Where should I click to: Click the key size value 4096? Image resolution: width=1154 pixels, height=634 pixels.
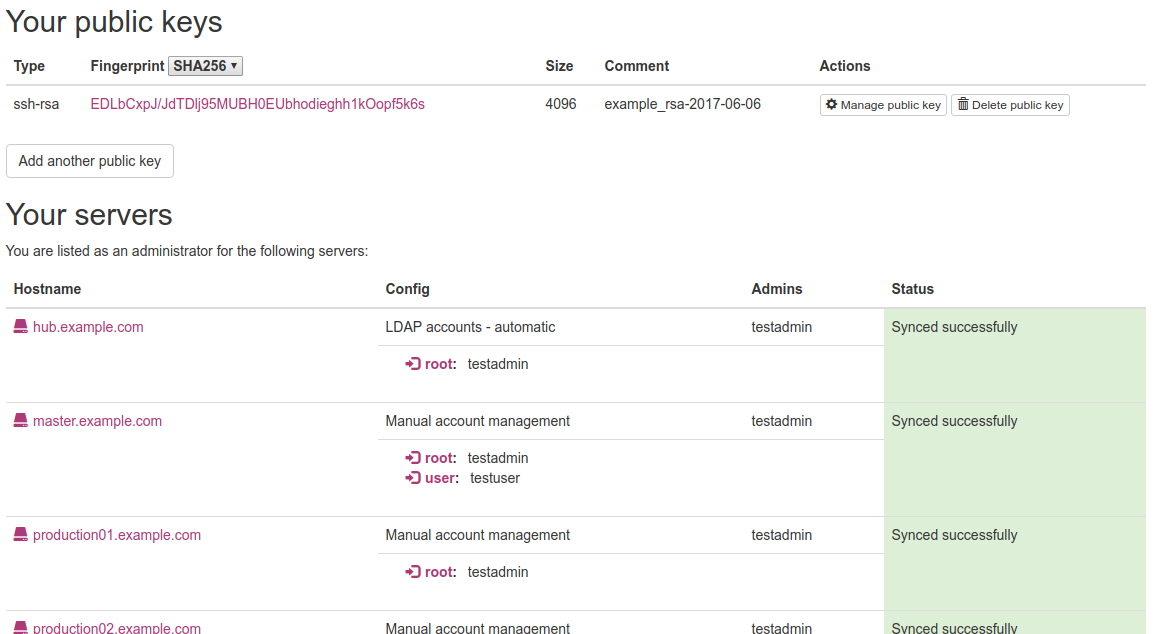click(x=560, y=104)
